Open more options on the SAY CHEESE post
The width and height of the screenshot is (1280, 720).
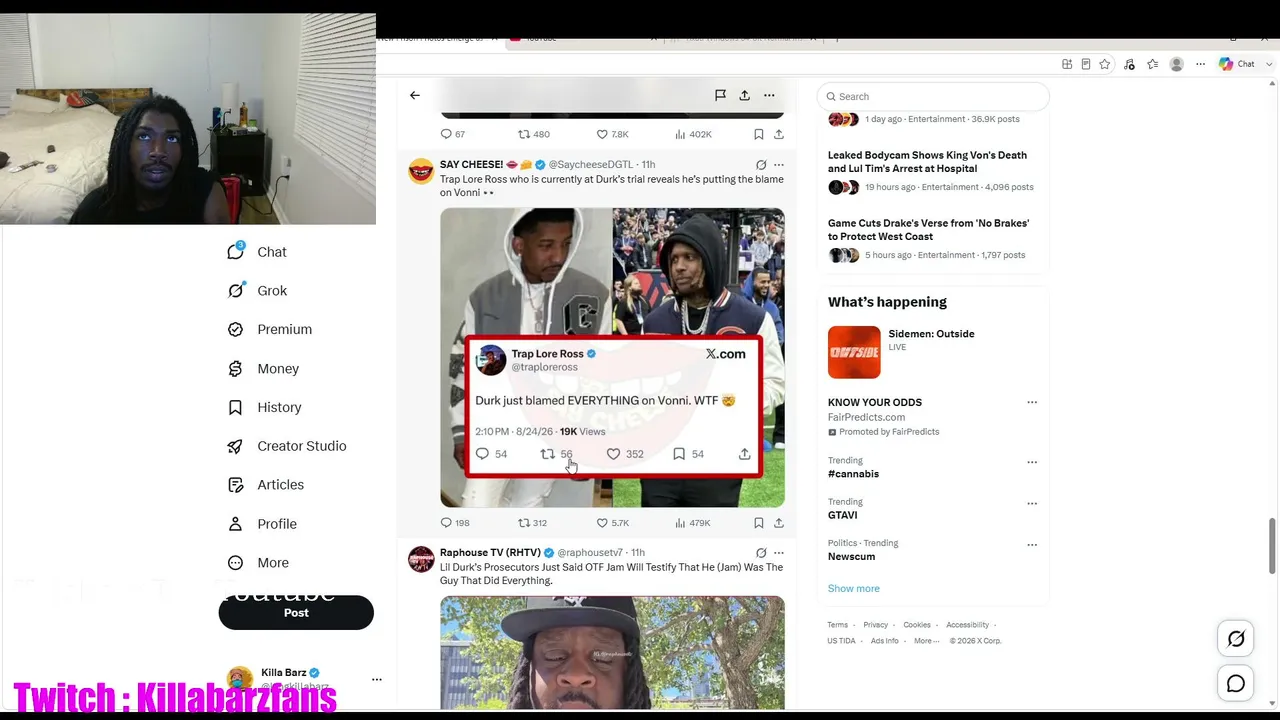pyautogui.click(x=779, y=165)
